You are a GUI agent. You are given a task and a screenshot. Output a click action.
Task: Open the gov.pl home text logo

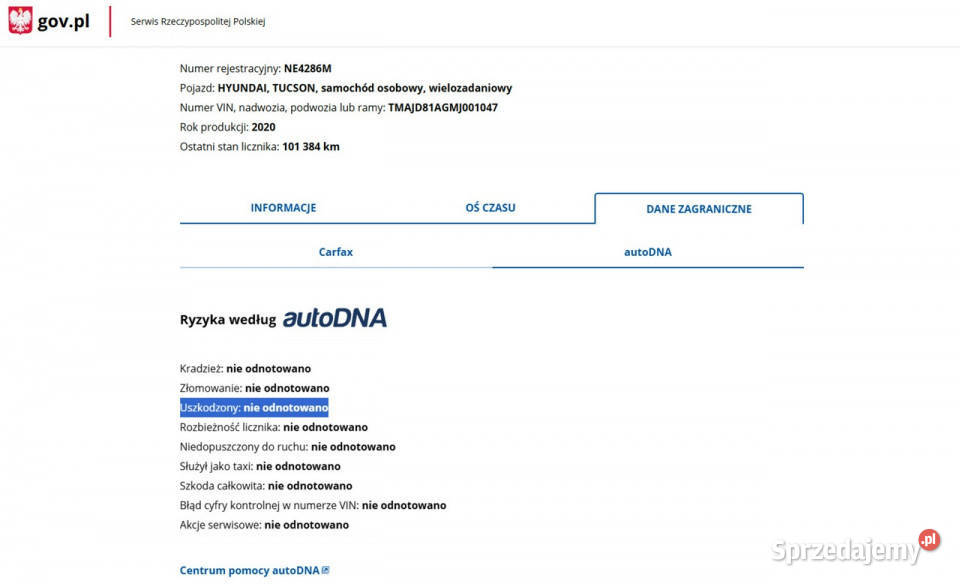tap(63, 21)
